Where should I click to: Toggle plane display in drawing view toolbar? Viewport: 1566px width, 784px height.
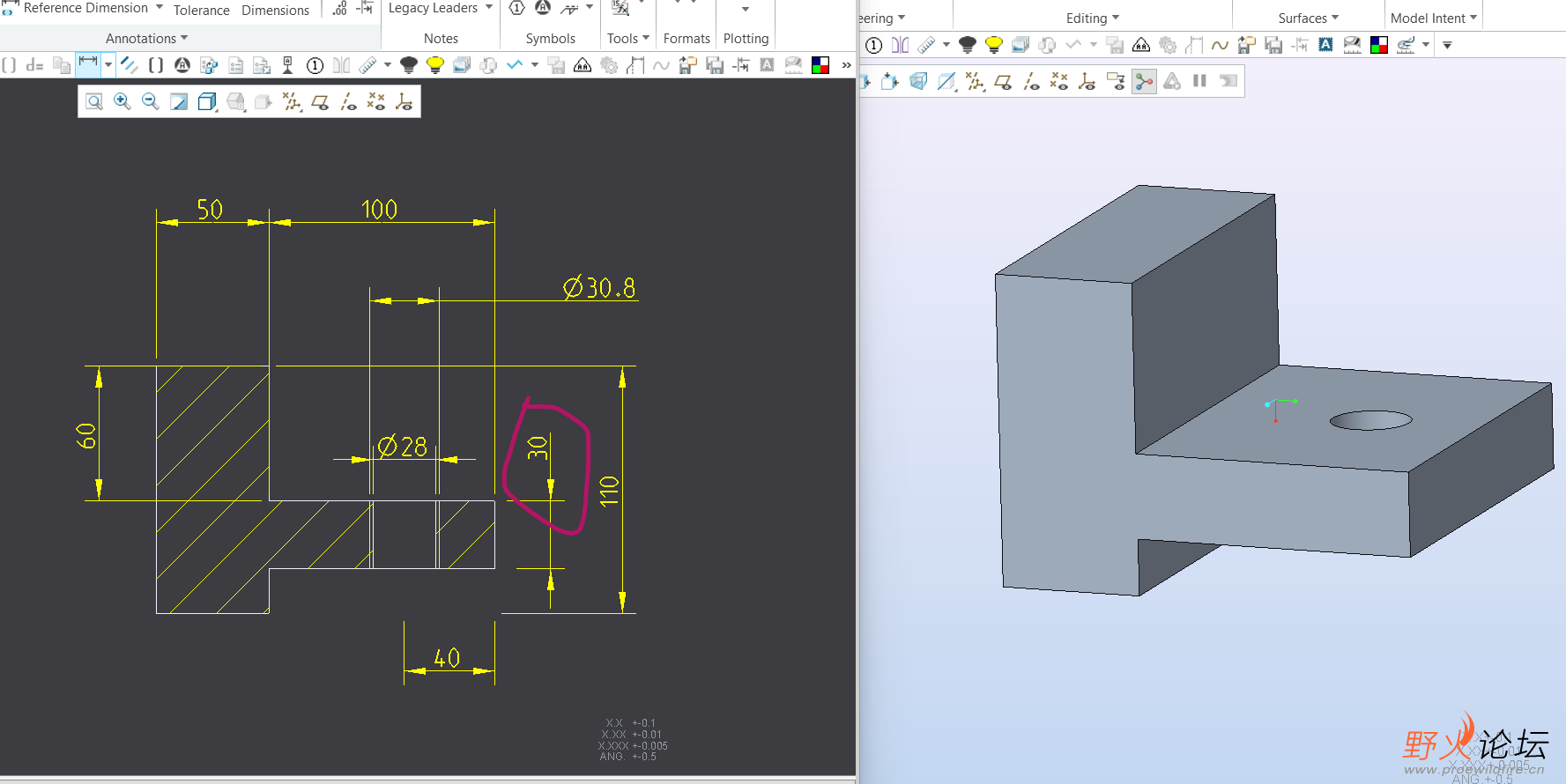(x=320, y=102)
